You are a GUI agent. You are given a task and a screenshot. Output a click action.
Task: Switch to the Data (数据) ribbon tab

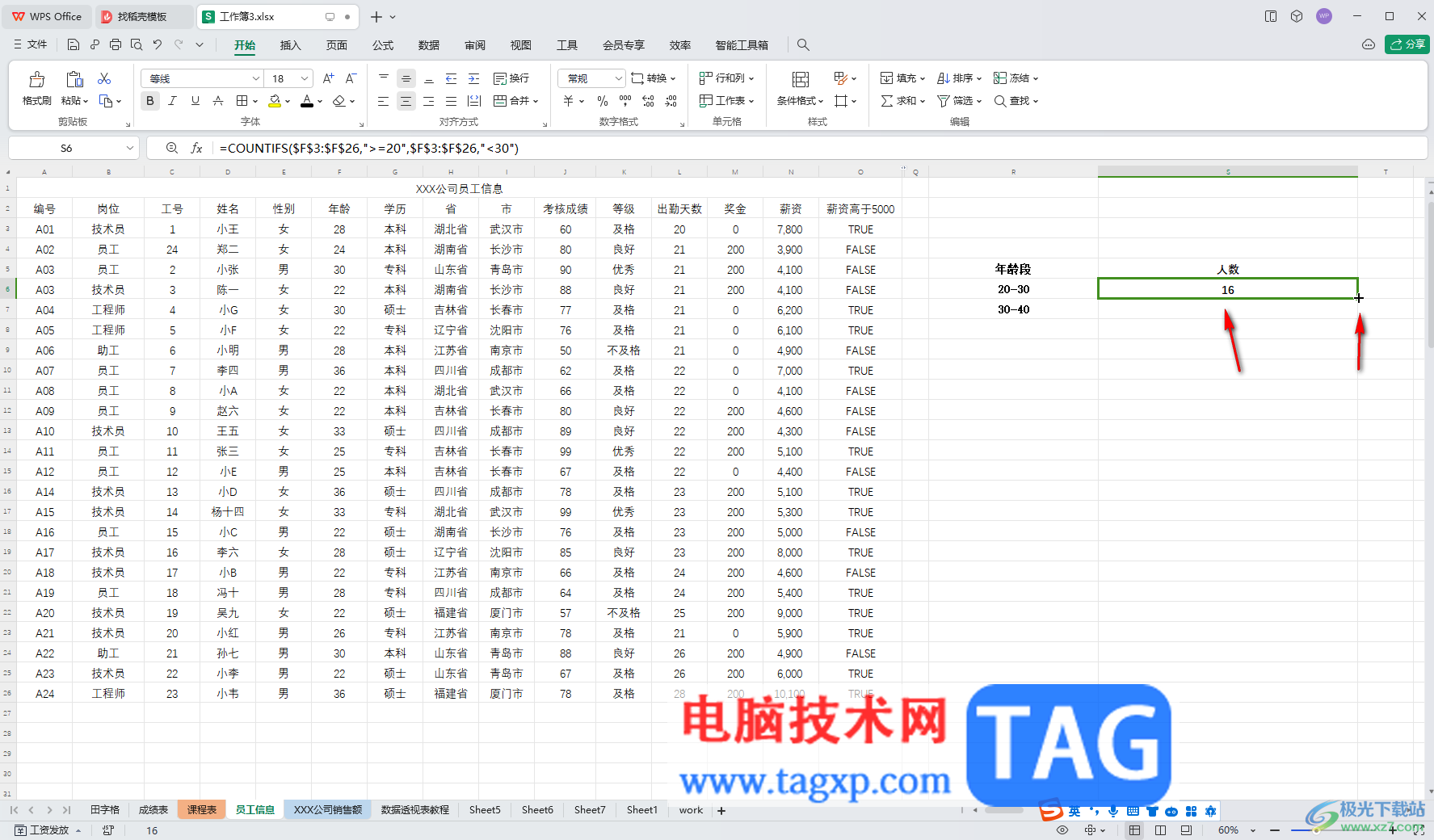tap(429, 45)
